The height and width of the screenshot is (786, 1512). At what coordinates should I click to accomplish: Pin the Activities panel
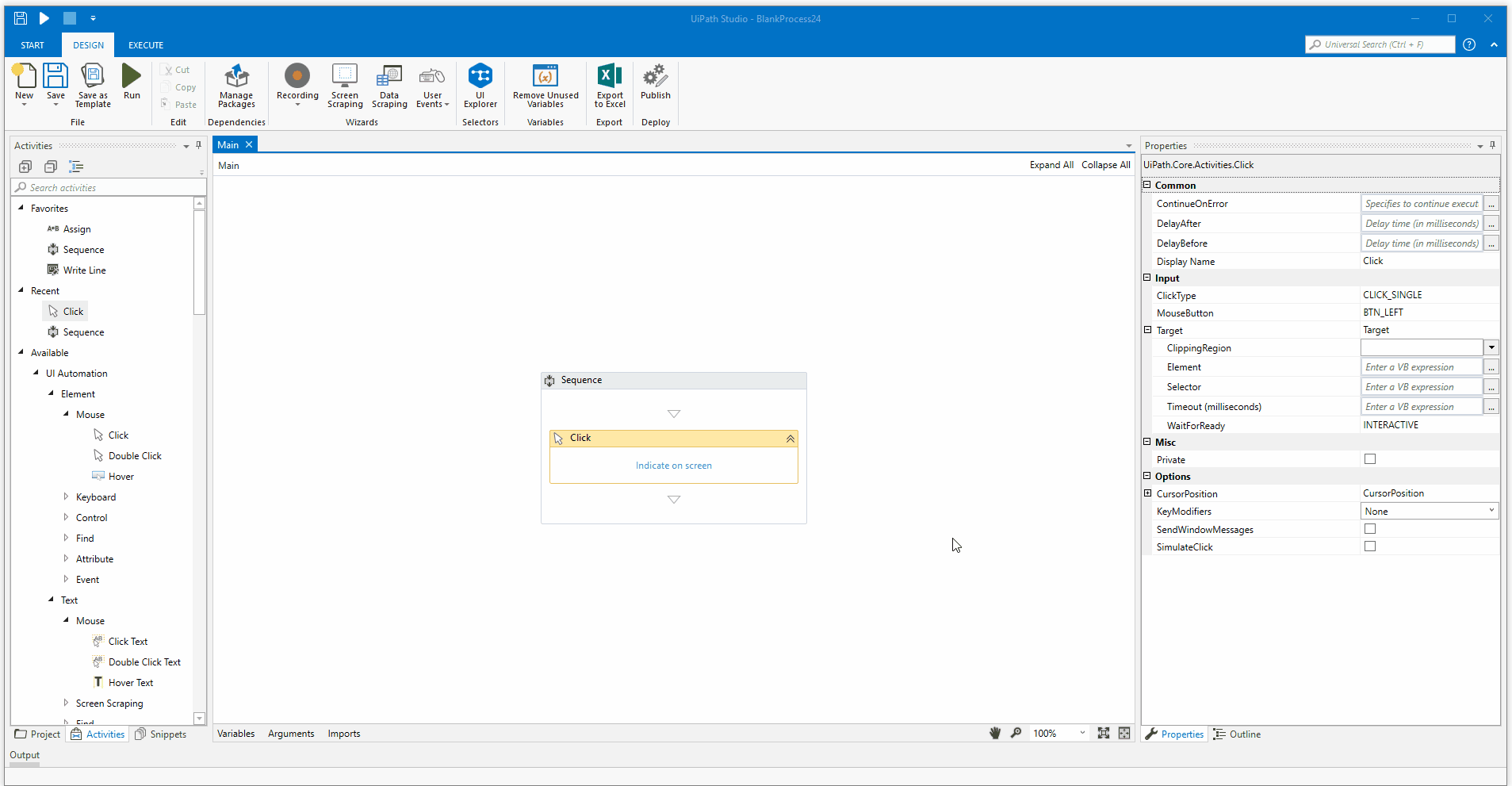(199, 145)
